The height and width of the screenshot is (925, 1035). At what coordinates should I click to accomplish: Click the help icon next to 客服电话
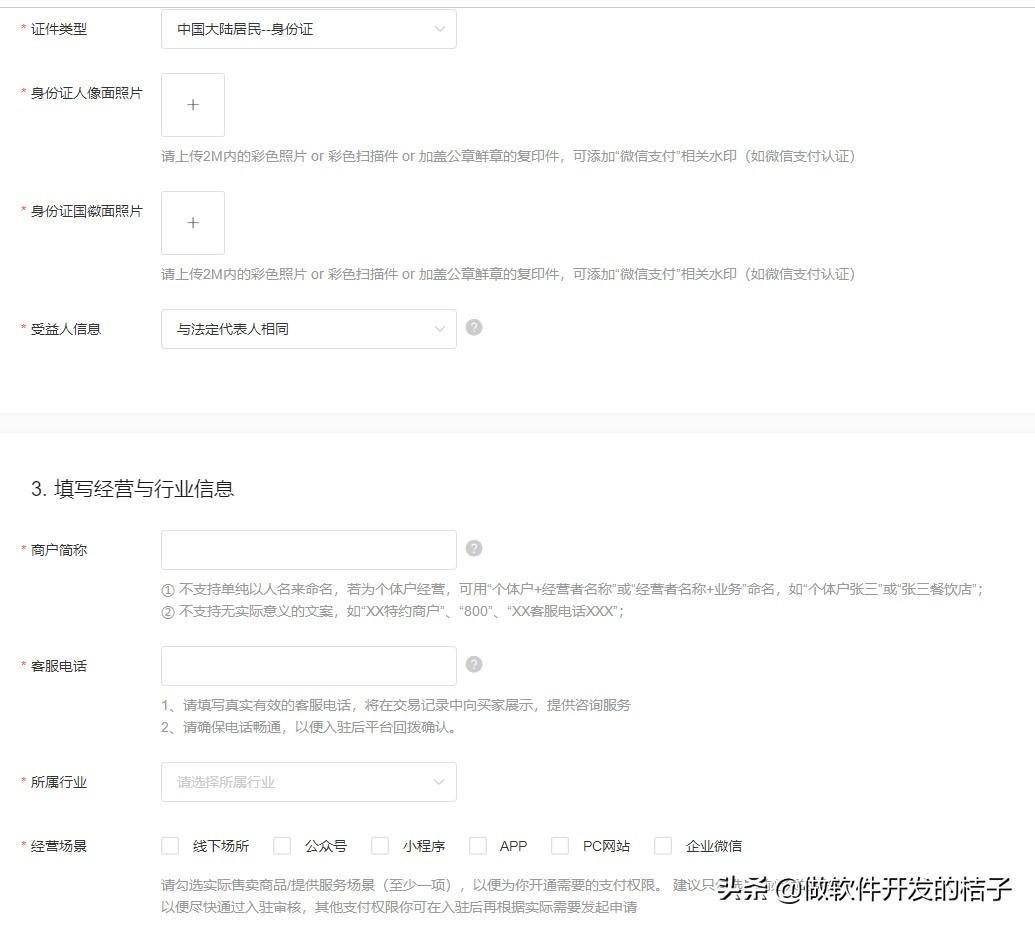474,664
